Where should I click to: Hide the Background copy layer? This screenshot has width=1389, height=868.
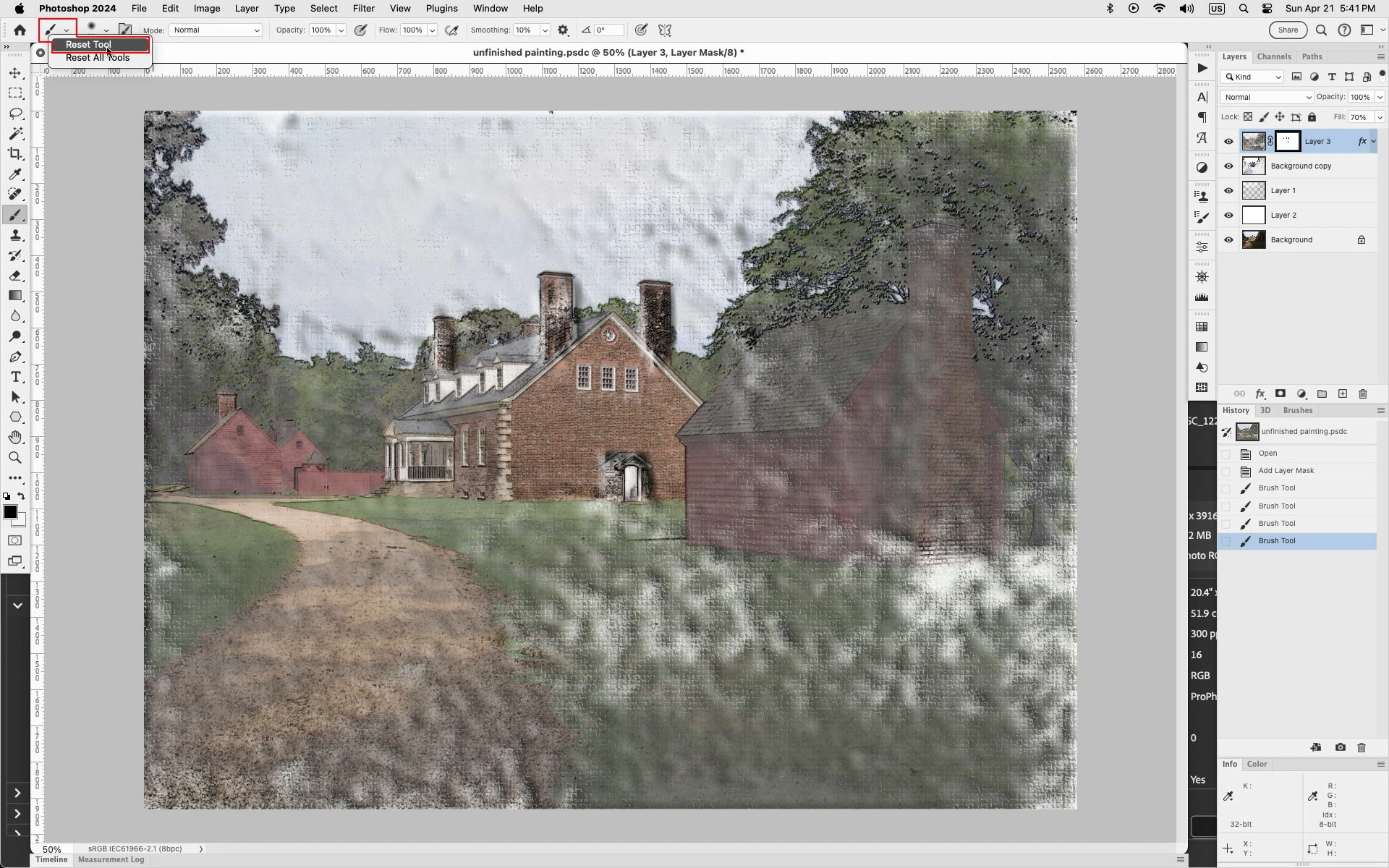click(x=1228, y=166)
